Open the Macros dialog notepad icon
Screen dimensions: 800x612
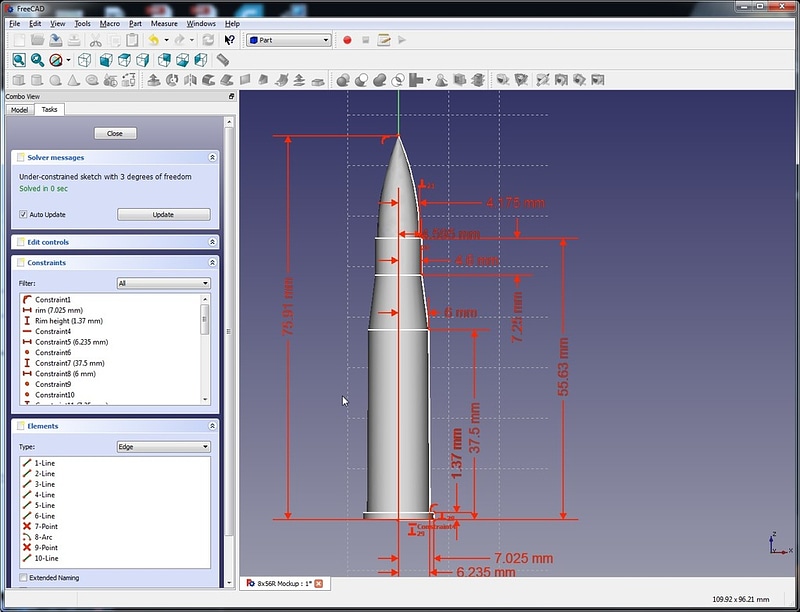[384, 40]
